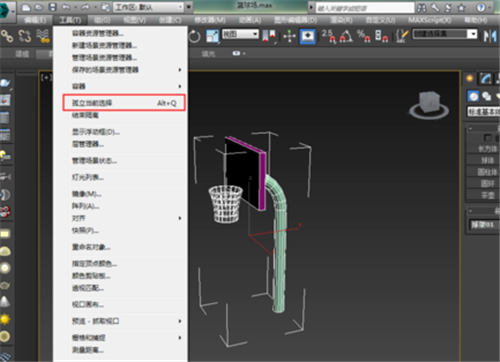This screenshot has width=500, height=362.
Task: Click the New Scene icon in quick access toolbar
Action: point(26,7)
